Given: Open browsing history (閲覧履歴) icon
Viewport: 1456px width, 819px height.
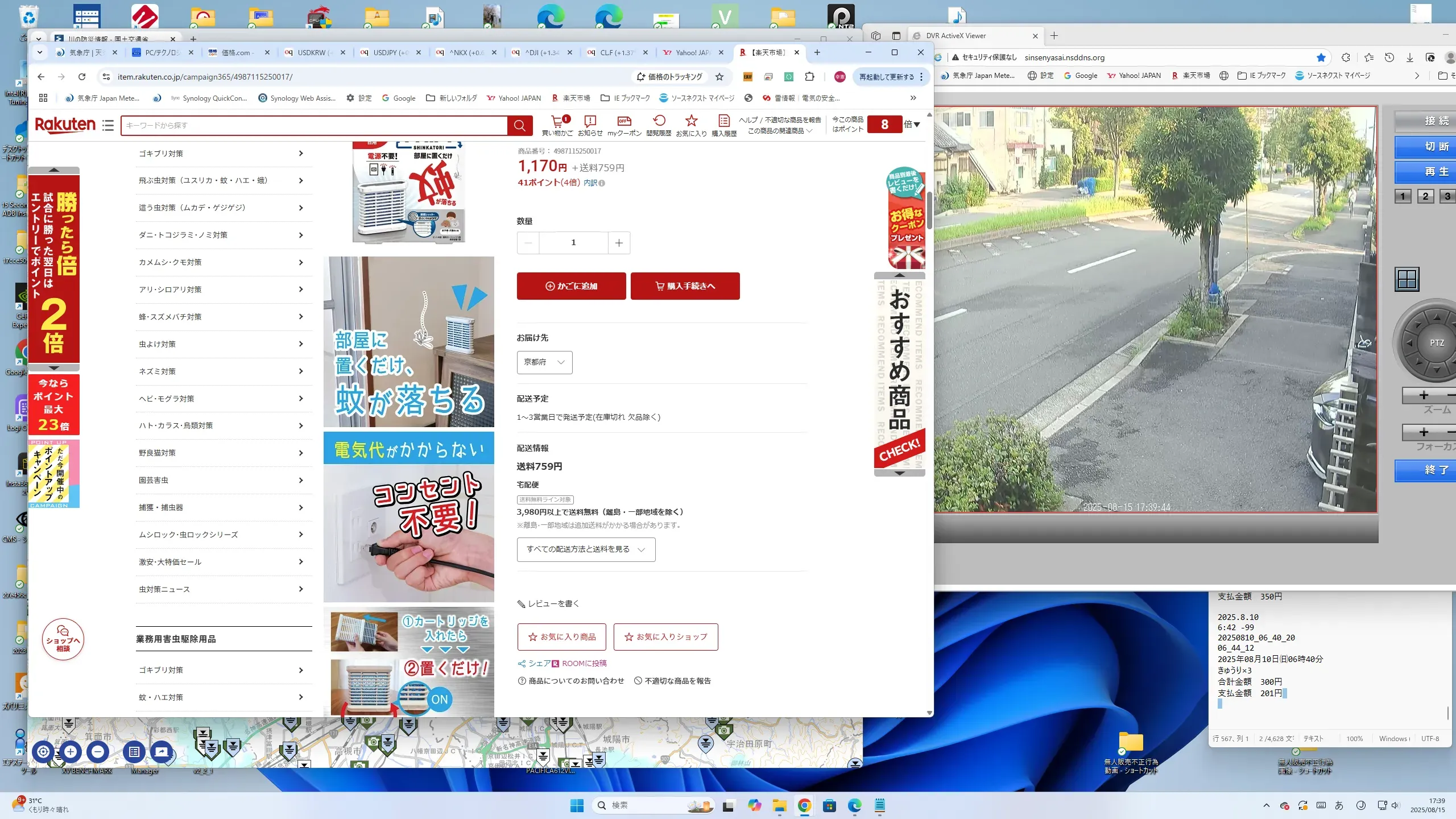Looking at the screenshot, I should tap(659, 121).
